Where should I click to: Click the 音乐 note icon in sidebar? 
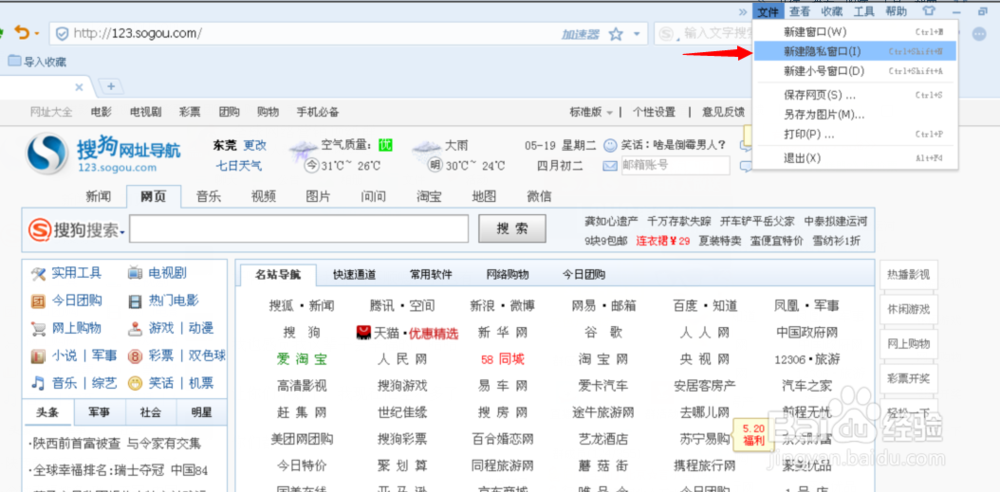tap(38, 384)
